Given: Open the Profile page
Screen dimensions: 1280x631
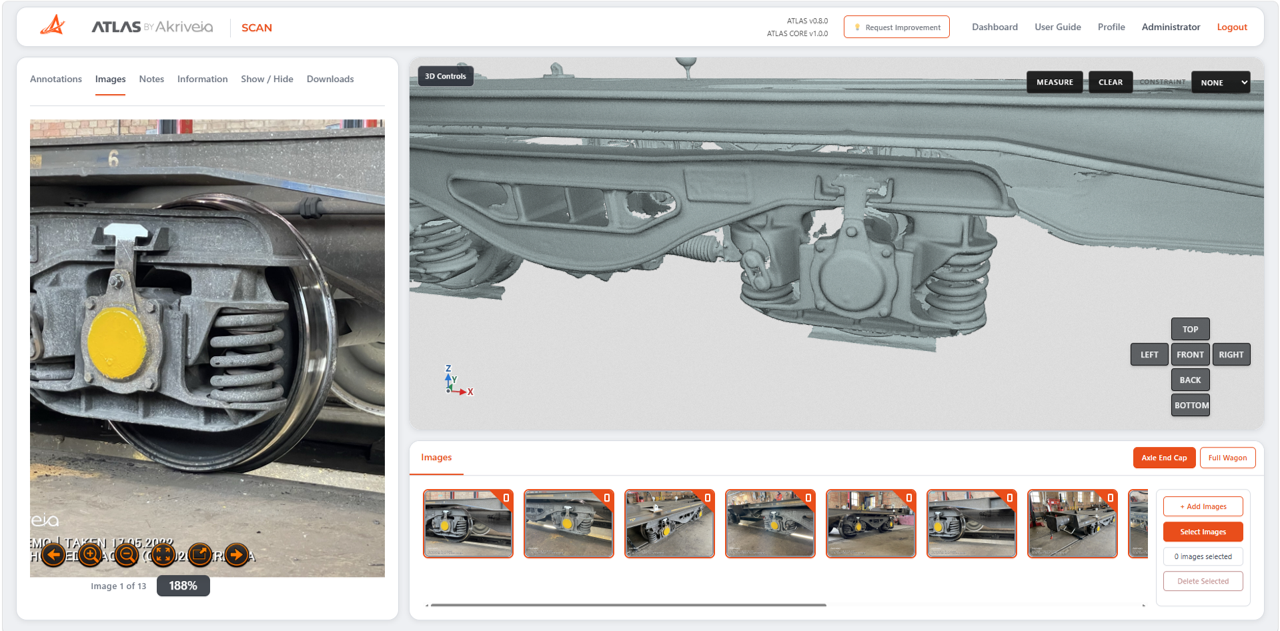Looking at the screenshot, I should pyautogui.click(x=1111, y=27).
